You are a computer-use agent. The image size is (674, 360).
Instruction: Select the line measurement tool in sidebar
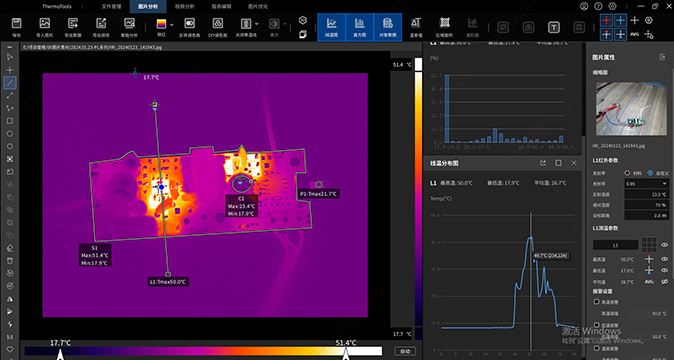pos(9,82)
